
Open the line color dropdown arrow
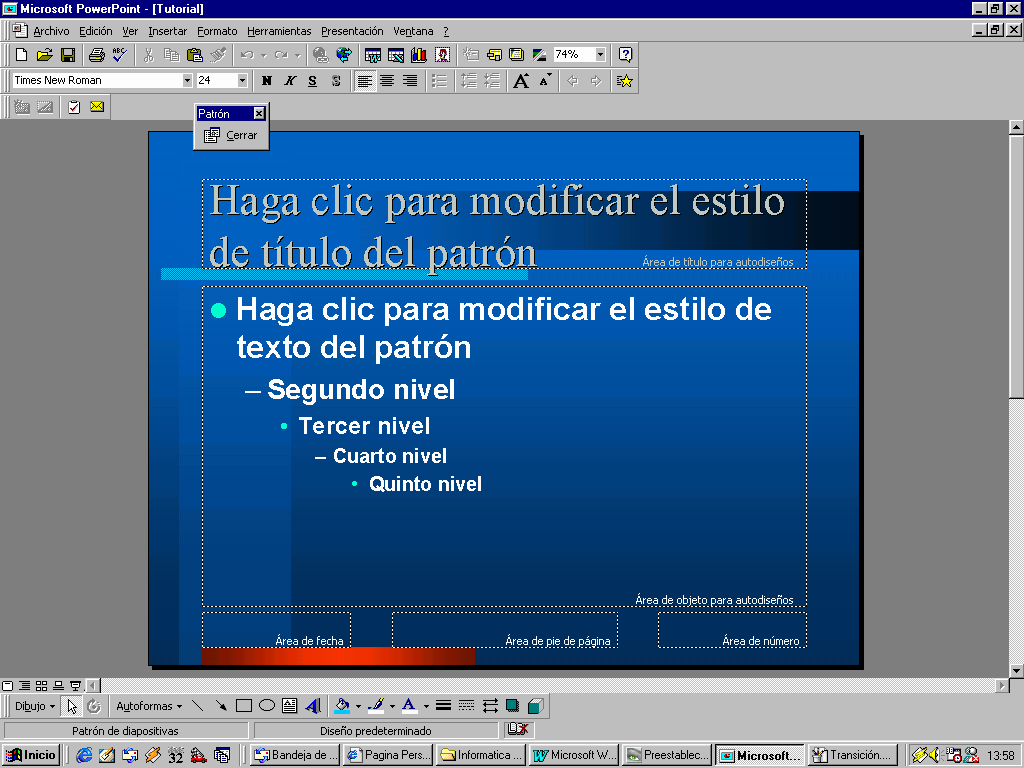click(x=392, y=706)
